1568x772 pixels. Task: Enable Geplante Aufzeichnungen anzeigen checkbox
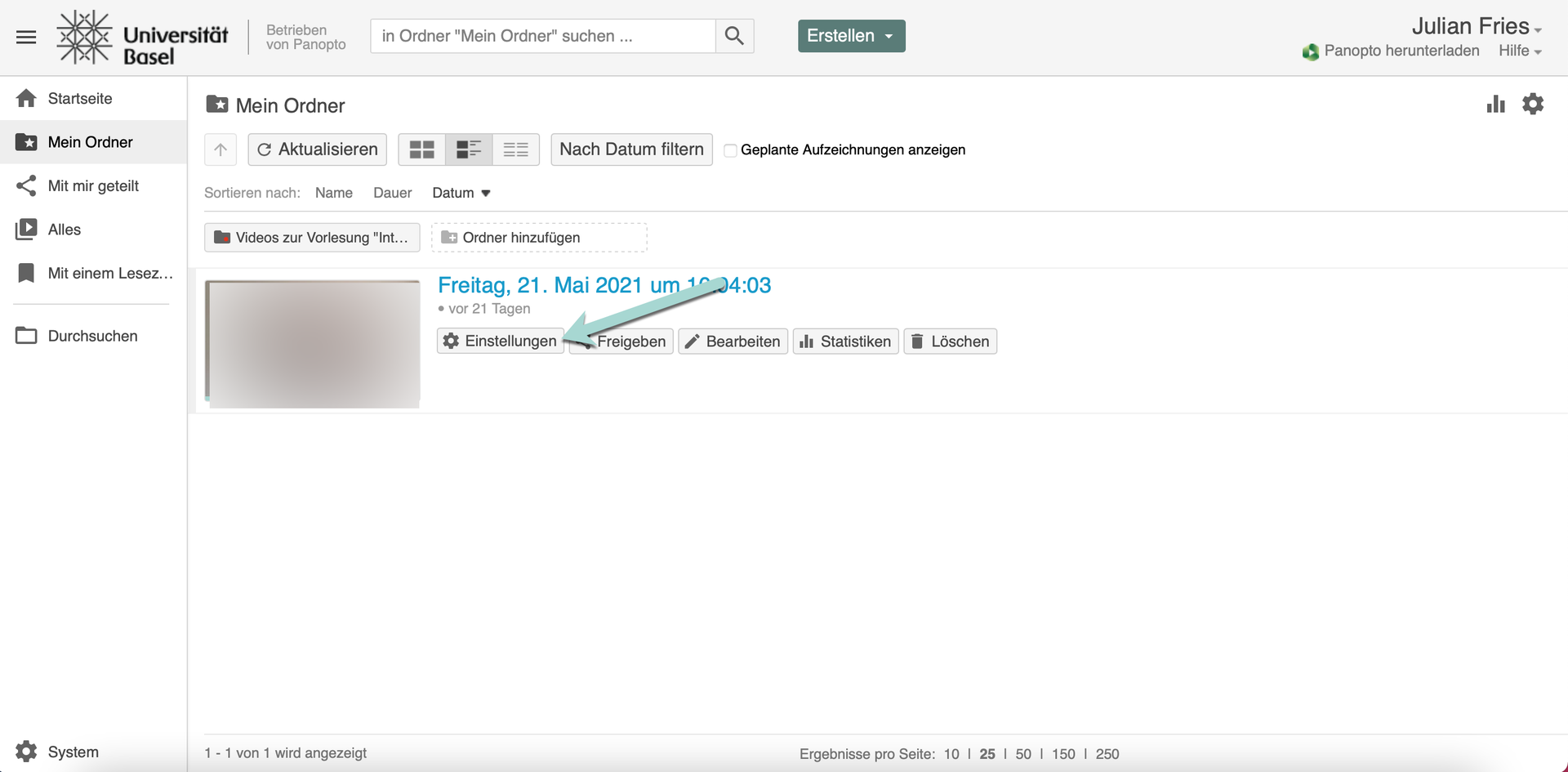coord(731,150)
